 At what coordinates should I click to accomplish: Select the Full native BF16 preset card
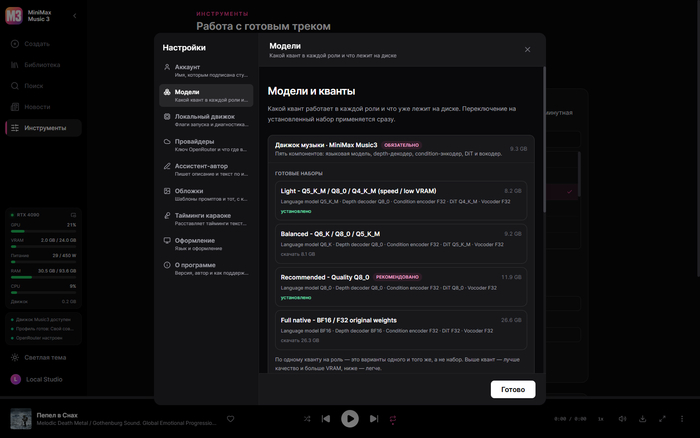click(401, 330)
